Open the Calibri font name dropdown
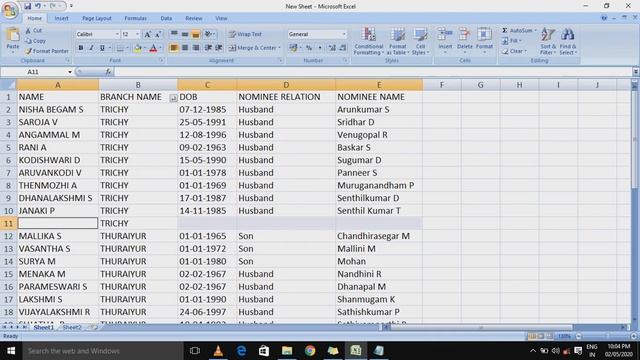Image resolution: width=640 pixels, height=360 pixels. (x=117, y=34)
